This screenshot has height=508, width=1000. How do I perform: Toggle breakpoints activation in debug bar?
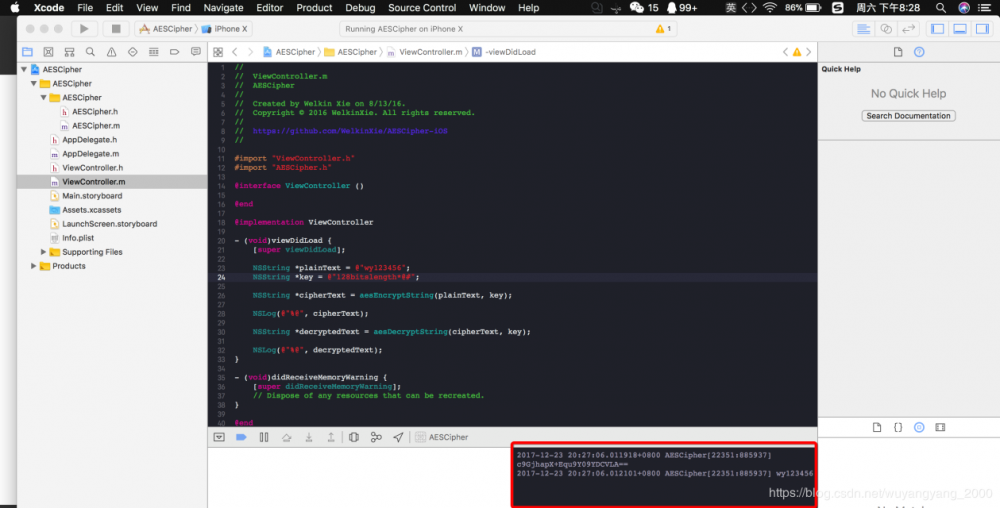click(241, 437)
